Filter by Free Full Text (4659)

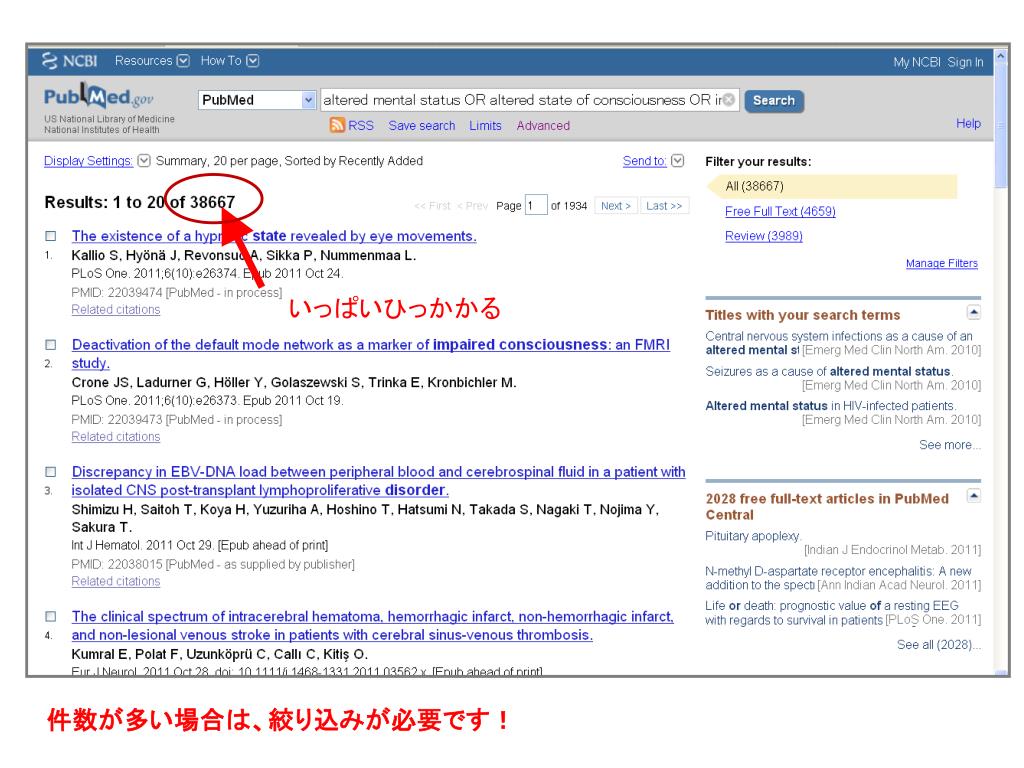[780, 211]
